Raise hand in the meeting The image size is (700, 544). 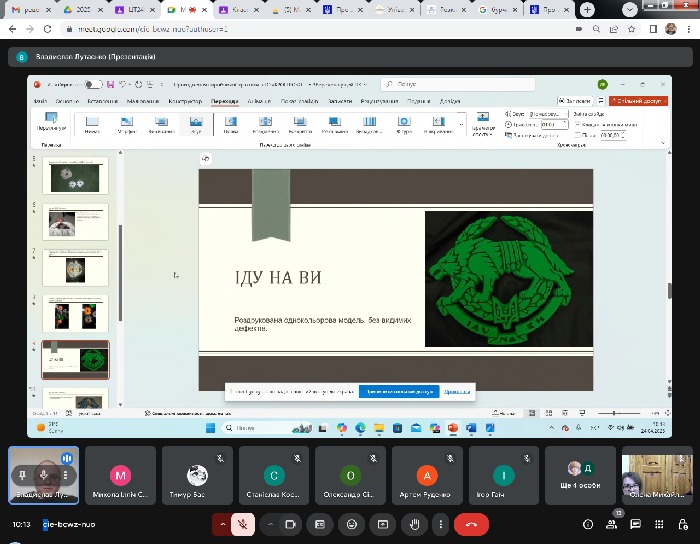click(x=413, y=524)
